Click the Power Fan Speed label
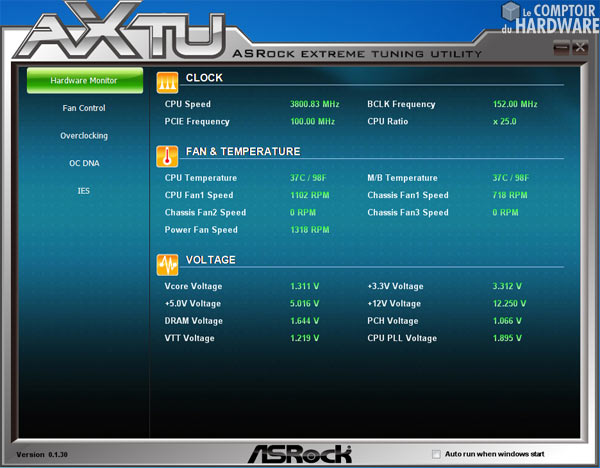This screenshot has width=600, height=468. 201,230
